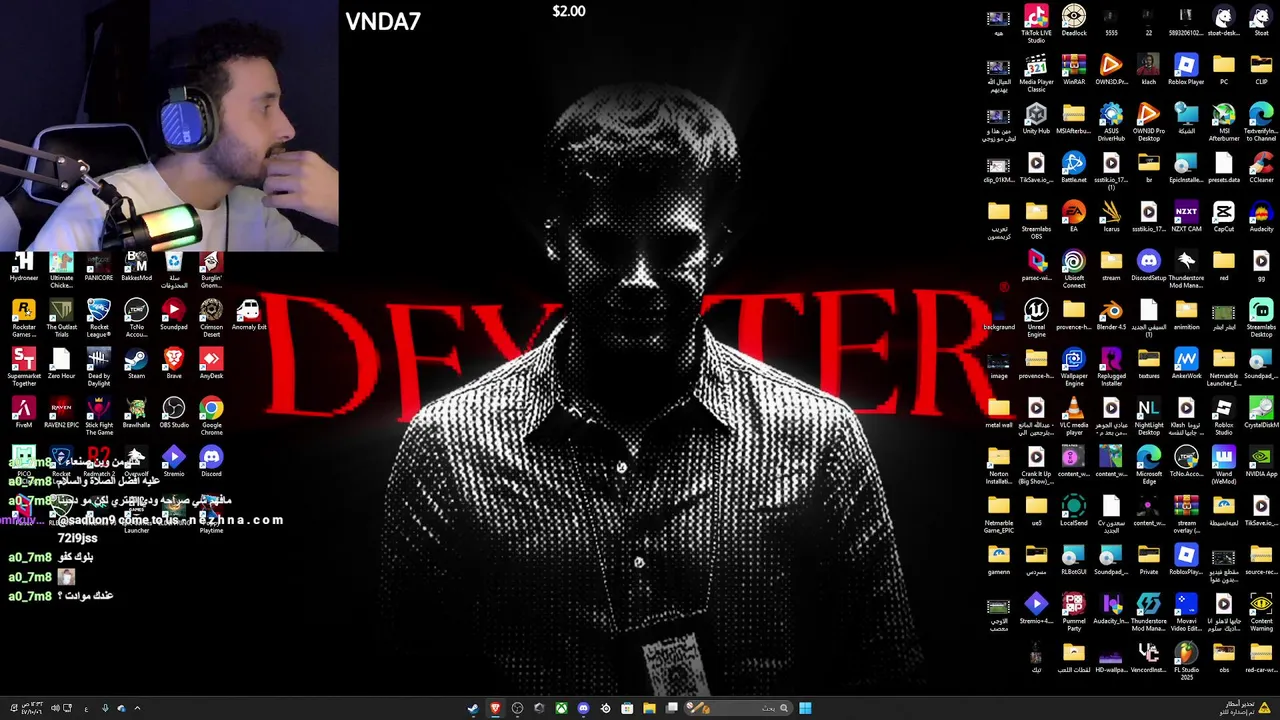
Task: Open TikTok LIVE Studio desktop shortcut
Action: point(1036,24)
